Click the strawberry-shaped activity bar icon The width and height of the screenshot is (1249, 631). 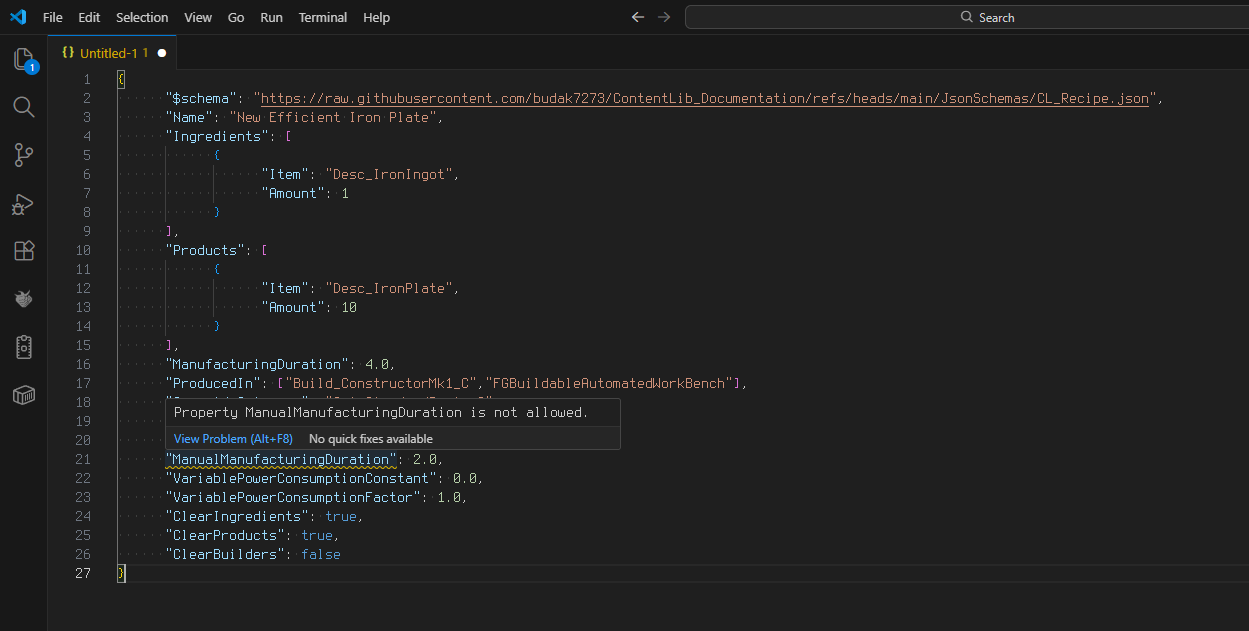tap(24, 299)
